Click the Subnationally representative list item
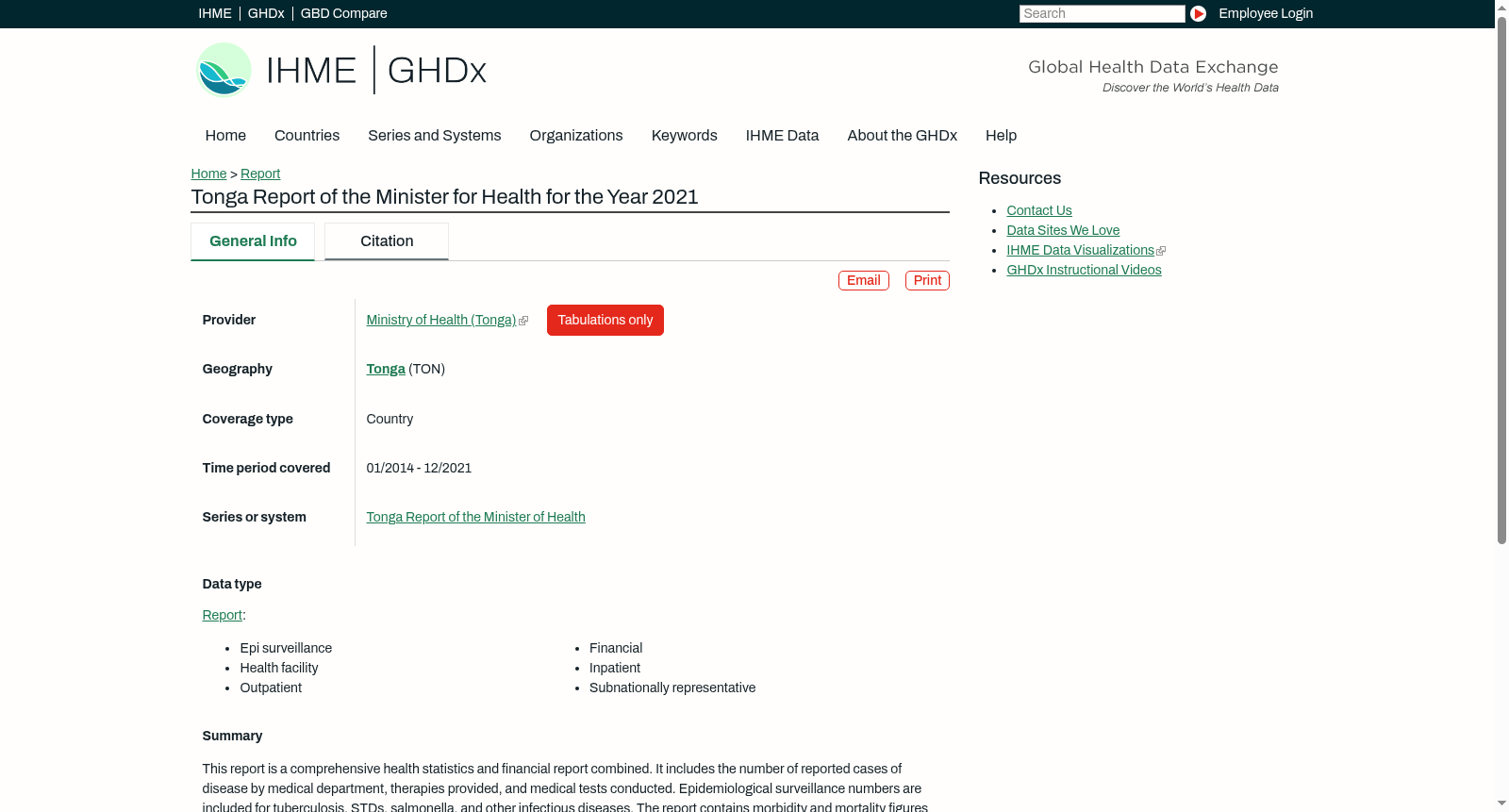This screenshot has height=812, width=1509. pos(672,688)
